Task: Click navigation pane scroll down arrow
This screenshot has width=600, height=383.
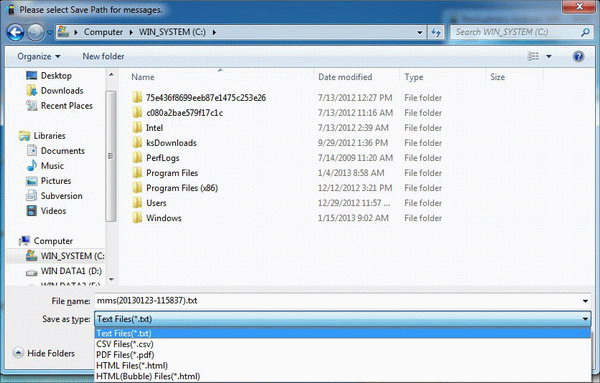Action: (111, 280)
